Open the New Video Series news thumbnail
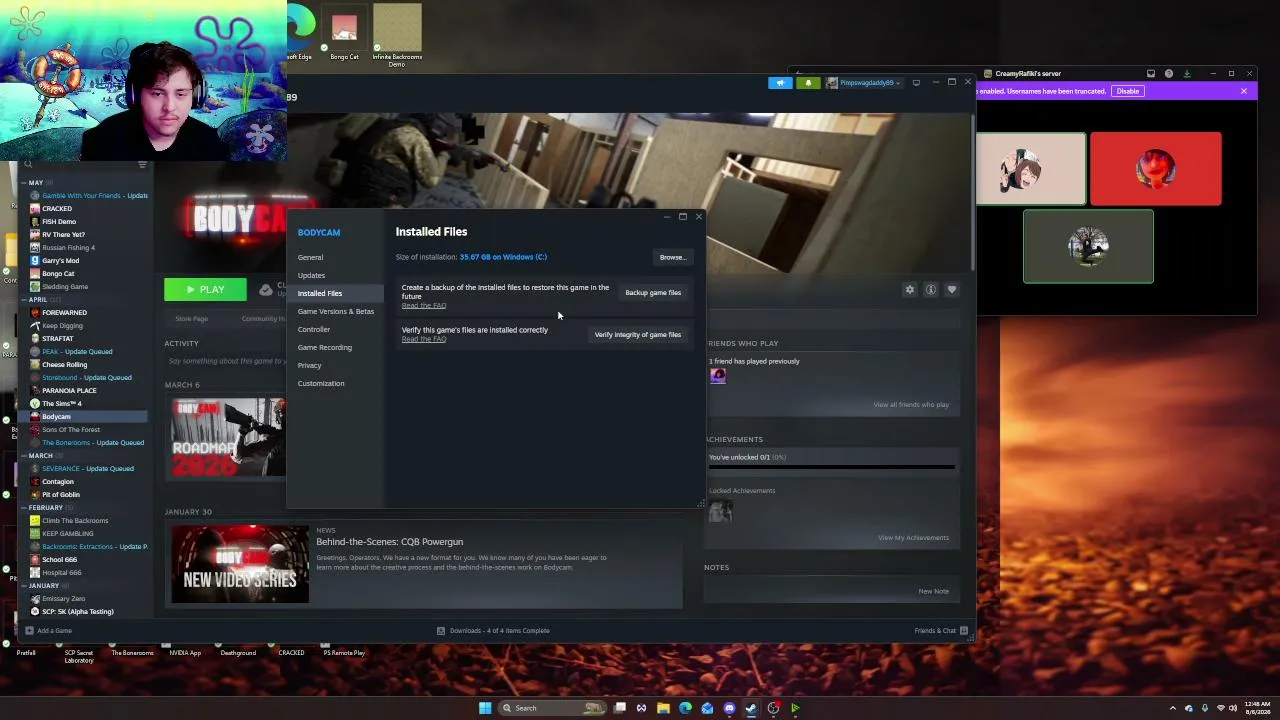The height and width of the screenshot is (720, 1280). tap(240, 564)
